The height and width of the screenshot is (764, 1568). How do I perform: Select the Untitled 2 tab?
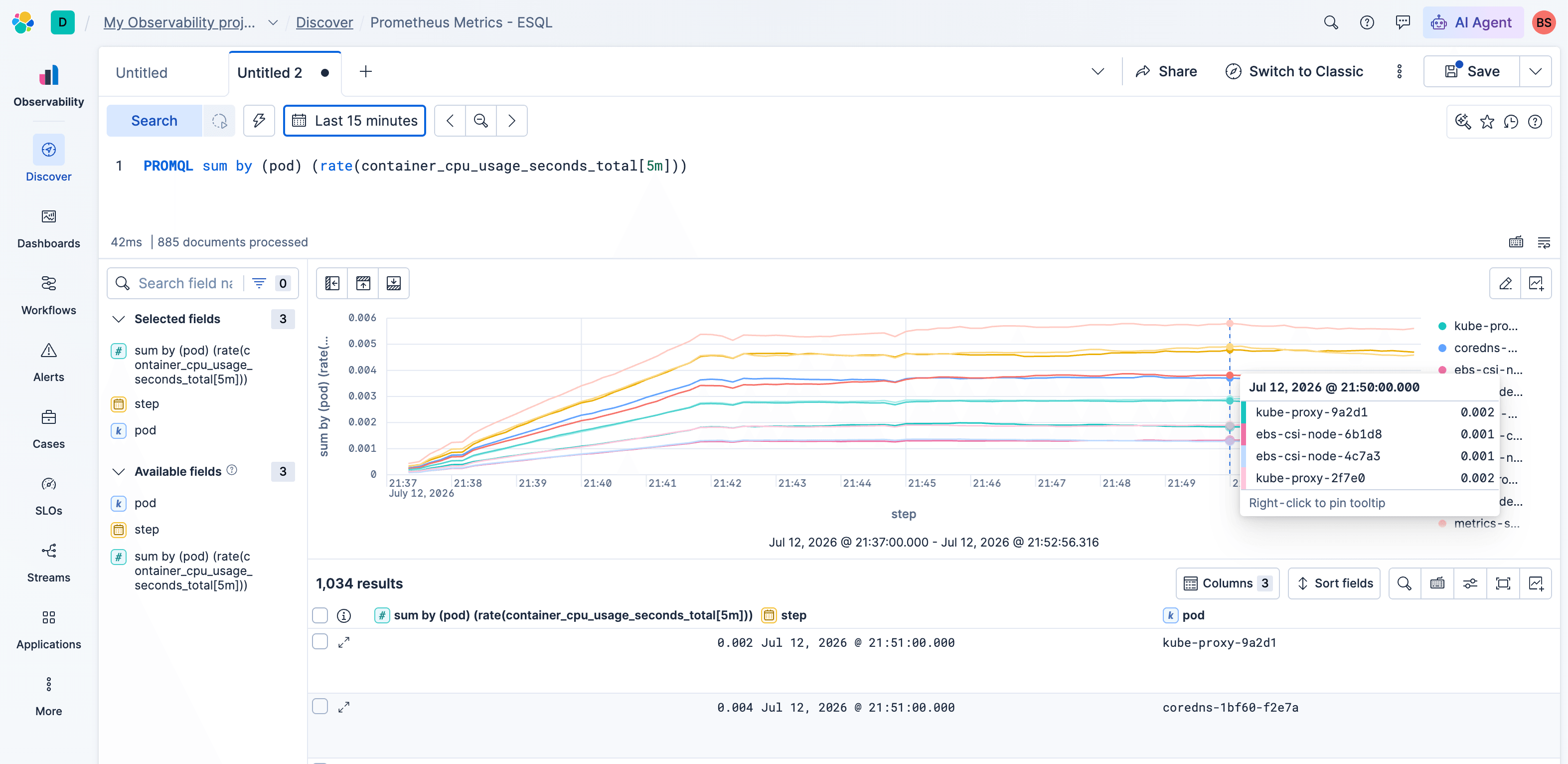pyautogui.click(x=270, y=73)
